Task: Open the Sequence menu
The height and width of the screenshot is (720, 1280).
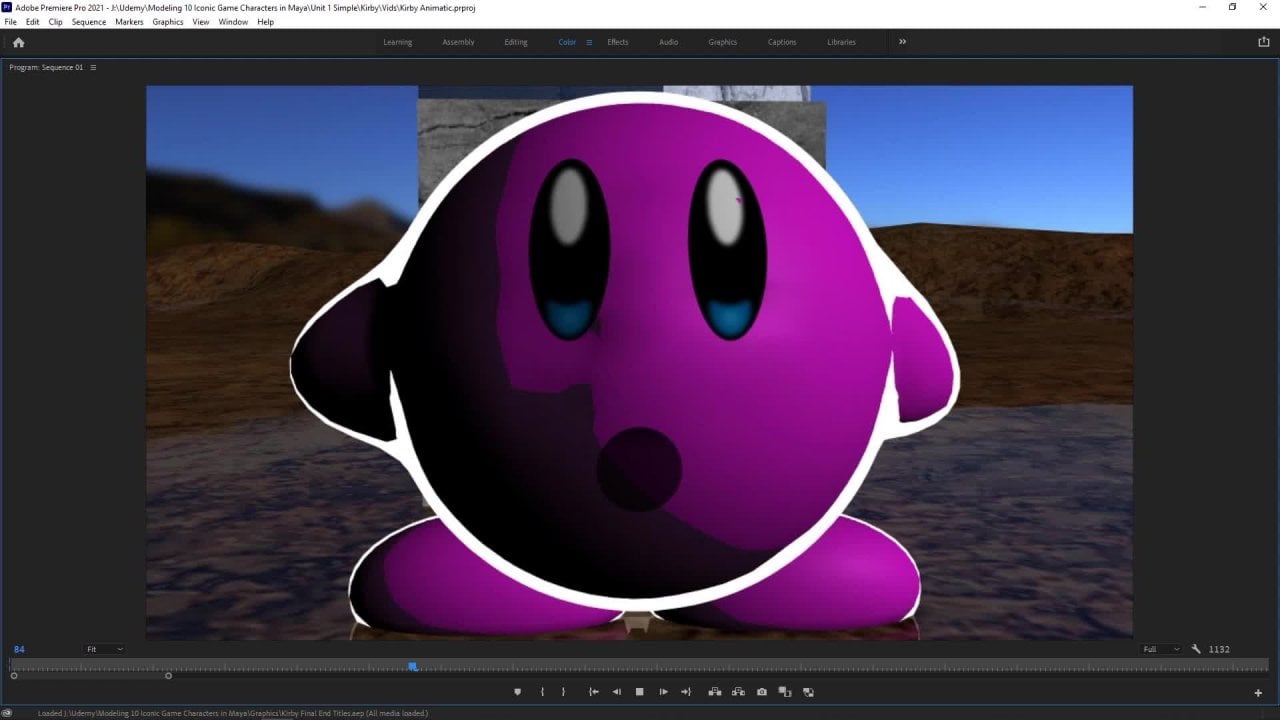Action: coord(88,22)
